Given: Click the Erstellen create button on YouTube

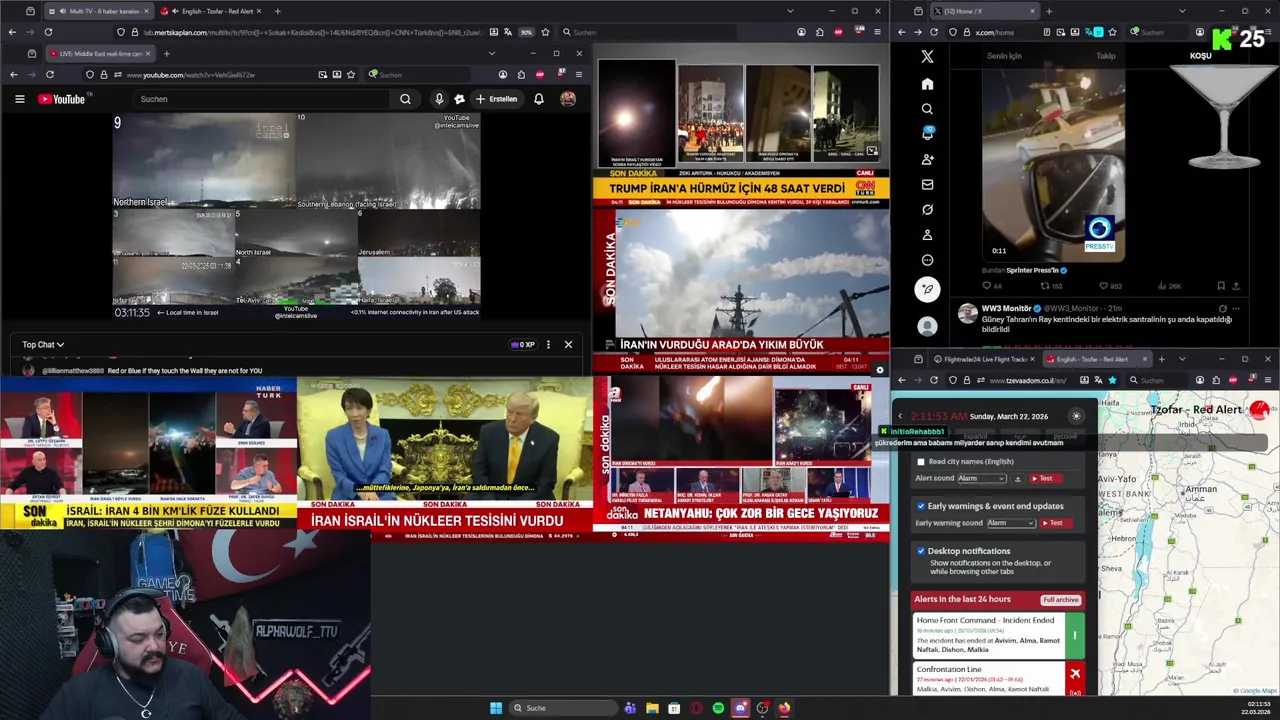Looking at the screenshot, I should tap(497, 99).
